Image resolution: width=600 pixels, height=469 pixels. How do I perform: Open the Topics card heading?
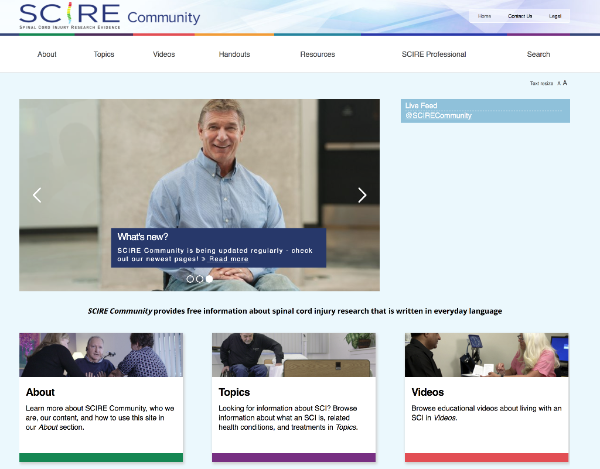(234, 392)
